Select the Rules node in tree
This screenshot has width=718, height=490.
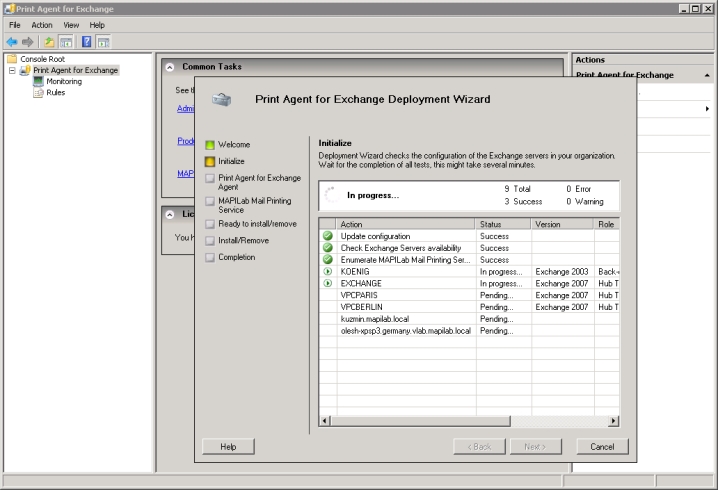pos(55,92)
